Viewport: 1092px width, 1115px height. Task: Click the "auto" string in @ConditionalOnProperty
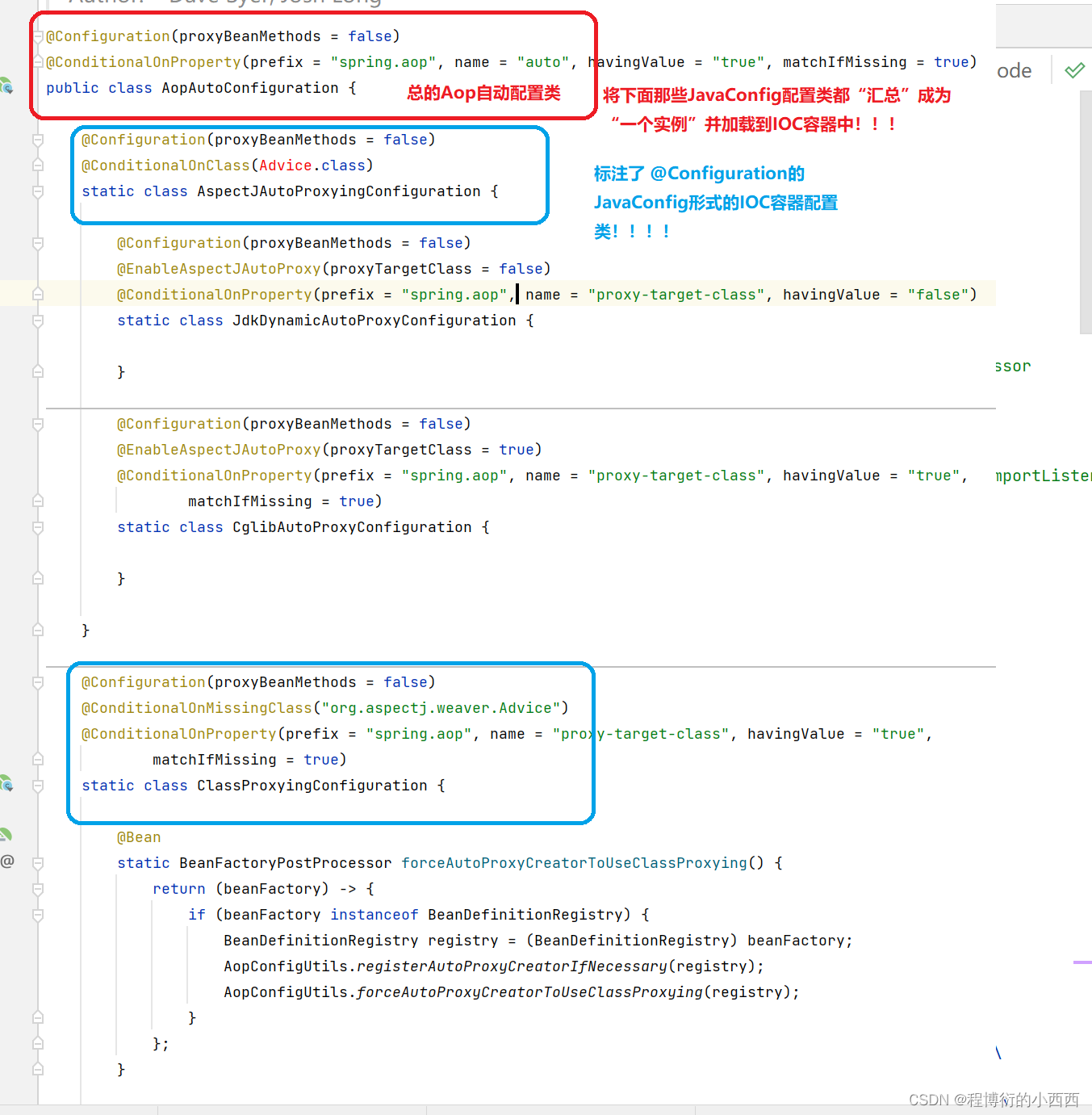pos(543,62)
